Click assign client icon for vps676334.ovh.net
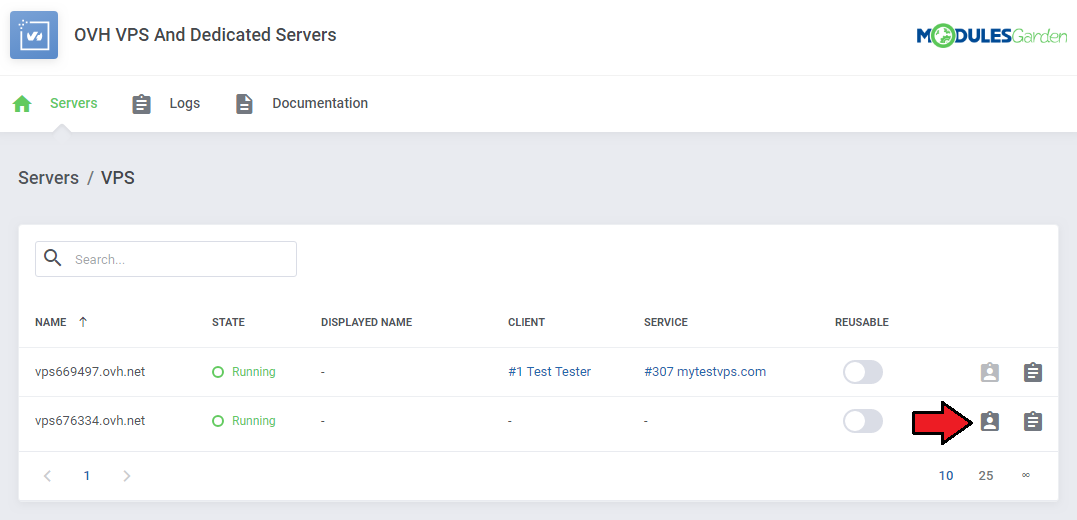Viewport: 1077px width, 520px height. pyautogui.click(x=990, y=421)
